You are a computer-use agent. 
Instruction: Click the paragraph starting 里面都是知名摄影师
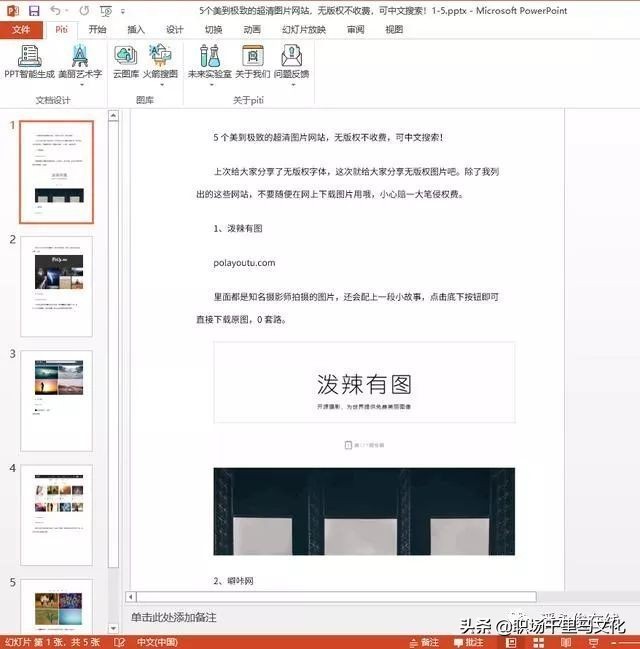coord(348,308)
